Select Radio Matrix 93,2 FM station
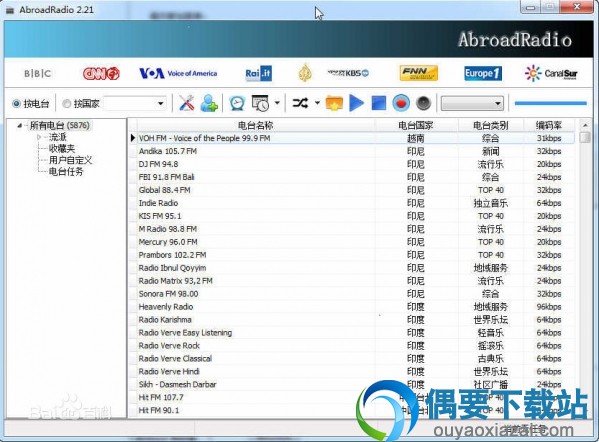The width and height of the screenshot is (599, 442). coord(355,281)
